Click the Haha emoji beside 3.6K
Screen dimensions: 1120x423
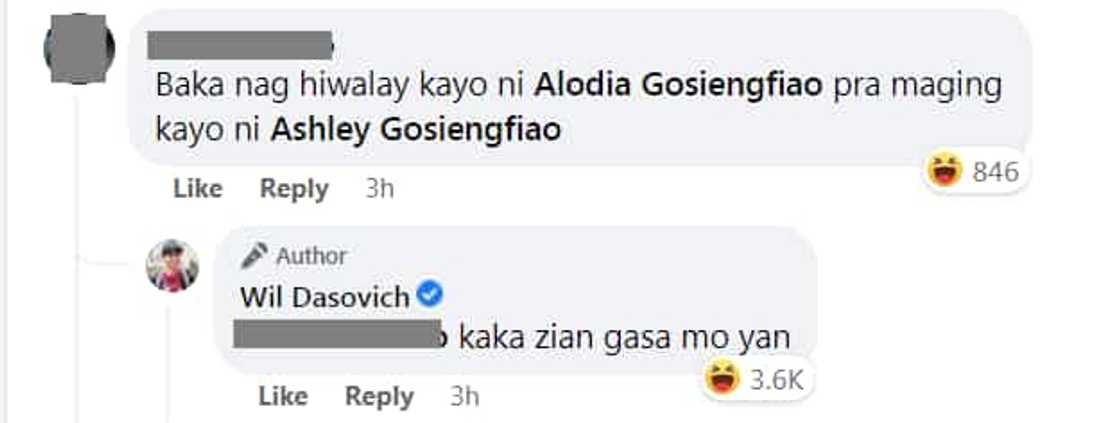[721, 379]
